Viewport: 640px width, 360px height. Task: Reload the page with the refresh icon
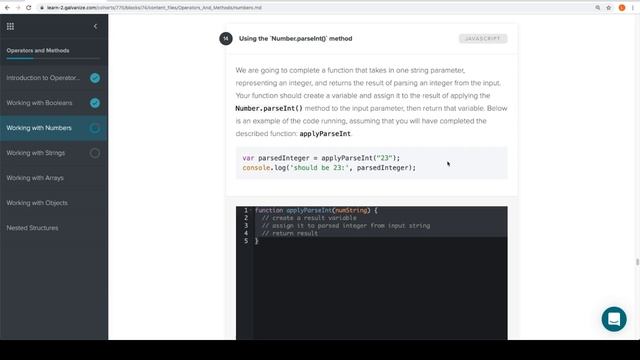point(29,8)
